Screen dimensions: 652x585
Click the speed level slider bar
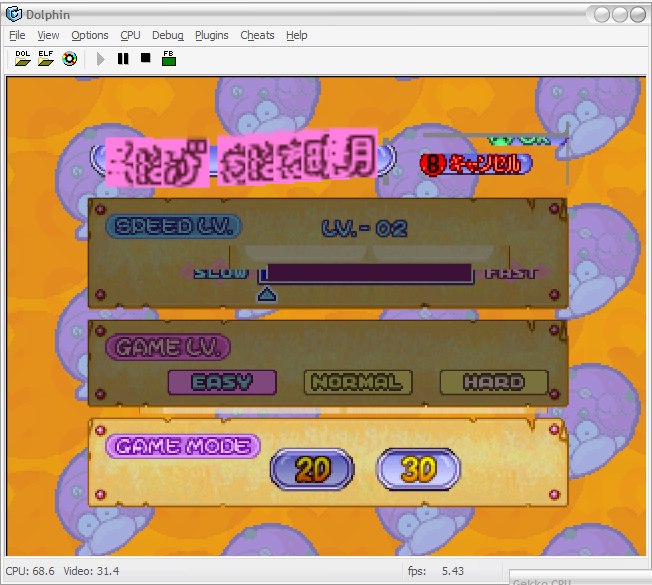coord(366,274)
